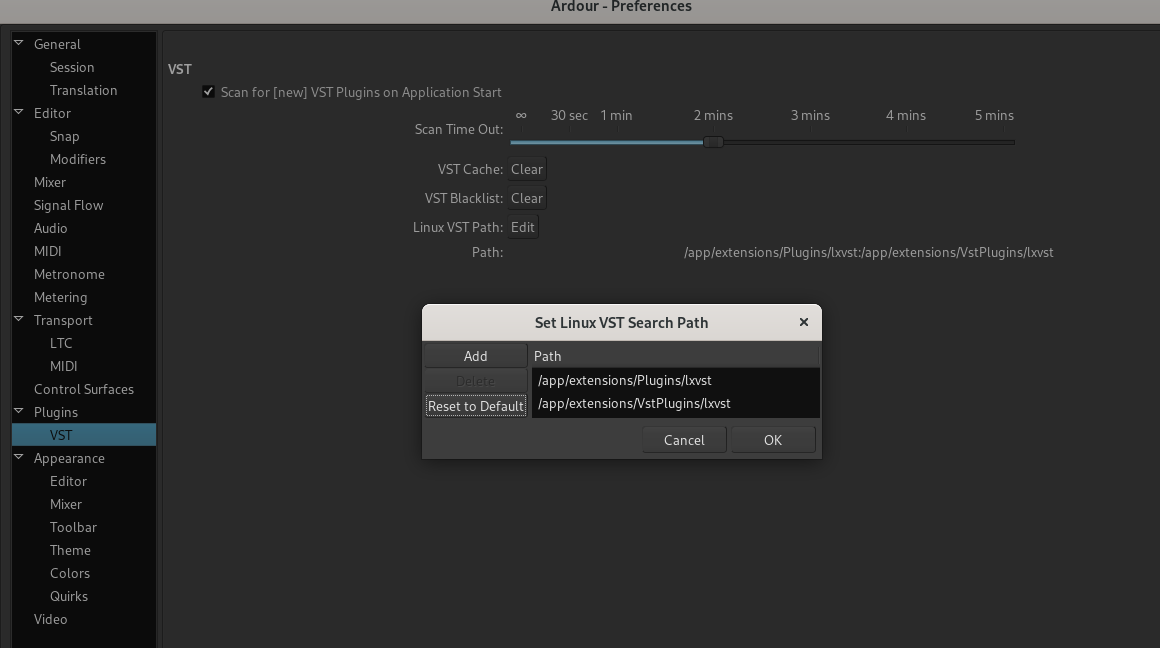Click the Transport tree label
Viewport: 1160px width, 648px height.
63,320
